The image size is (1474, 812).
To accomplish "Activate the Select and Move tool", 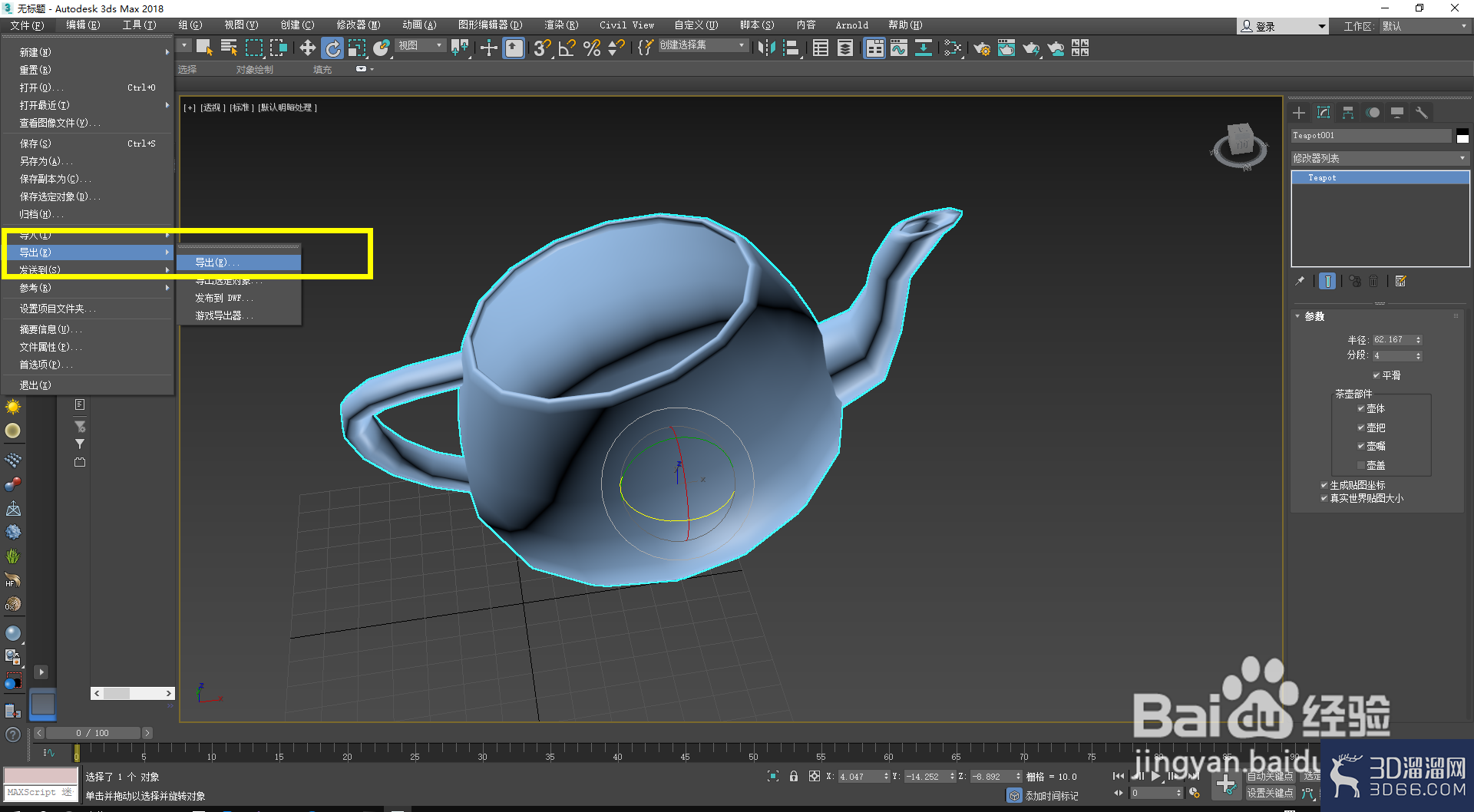I will click(307, 48).
